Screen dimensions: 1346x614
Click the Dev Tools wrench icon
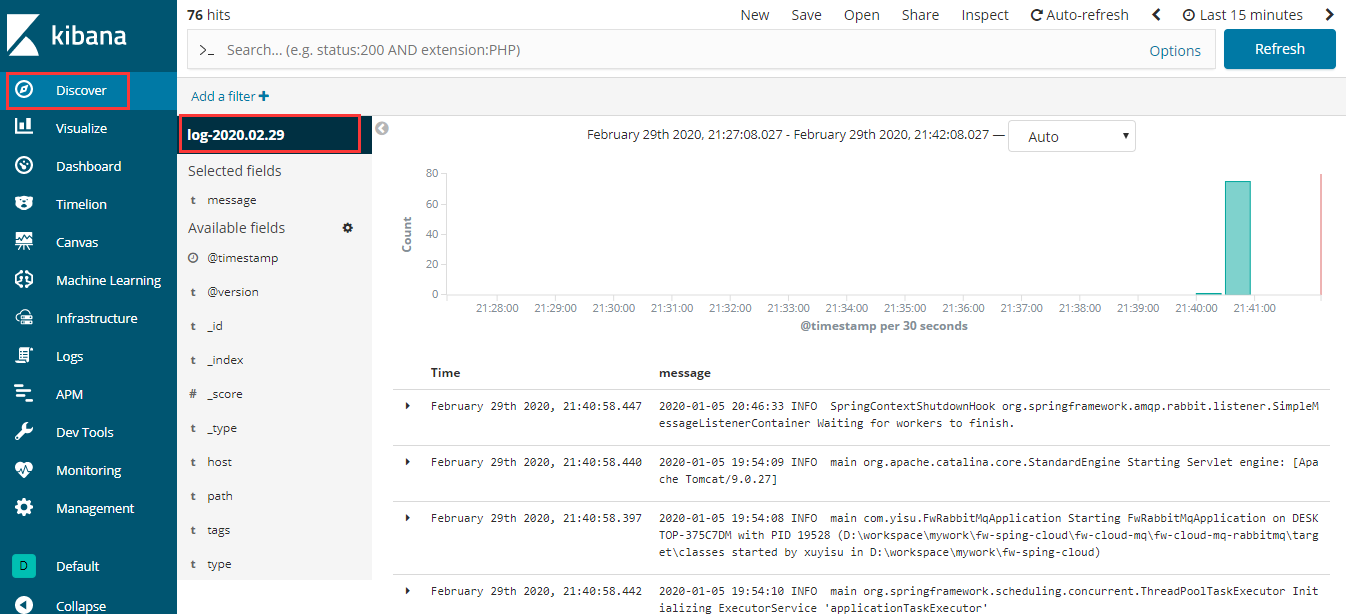[24, 432]
